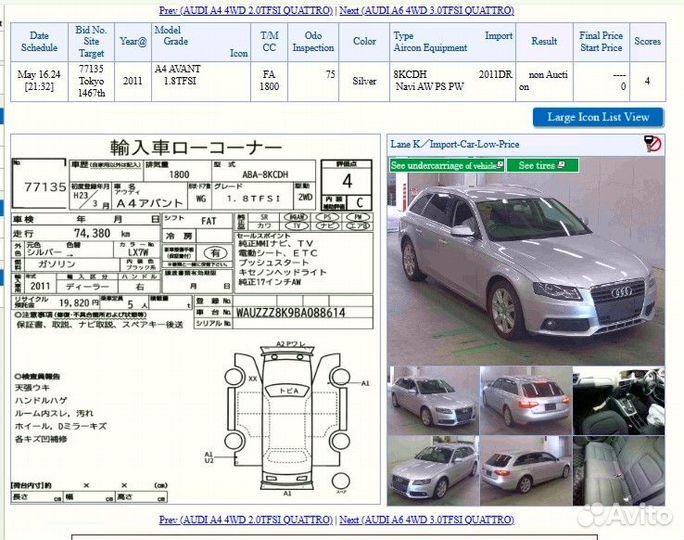Click the T/M CC column header
Image resolution: width=684 pixels, height=540 pixels.
coord(269,42)
